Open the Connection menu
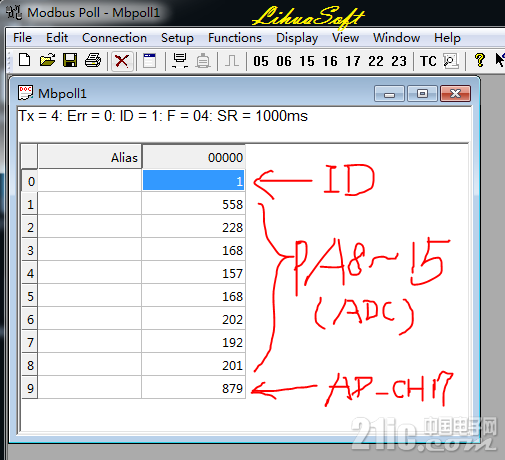Screen dimensions: 505x460 [x=114, y=38]
